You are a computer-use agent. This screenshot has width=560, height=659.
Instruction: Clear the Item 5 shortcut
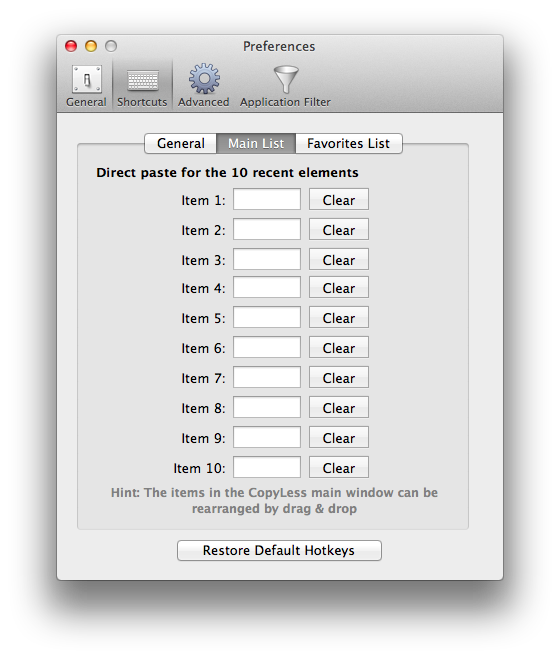tap(339, 317)
